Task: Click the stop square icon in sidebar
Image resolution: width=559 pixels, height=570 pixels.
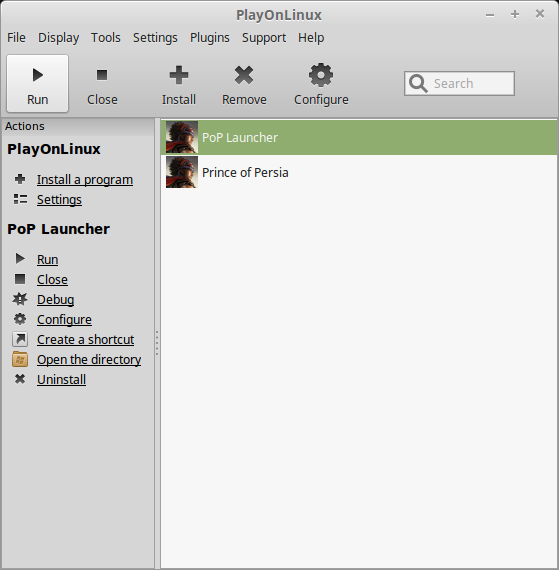Action: pyautogui.click(x=20, y=279)
